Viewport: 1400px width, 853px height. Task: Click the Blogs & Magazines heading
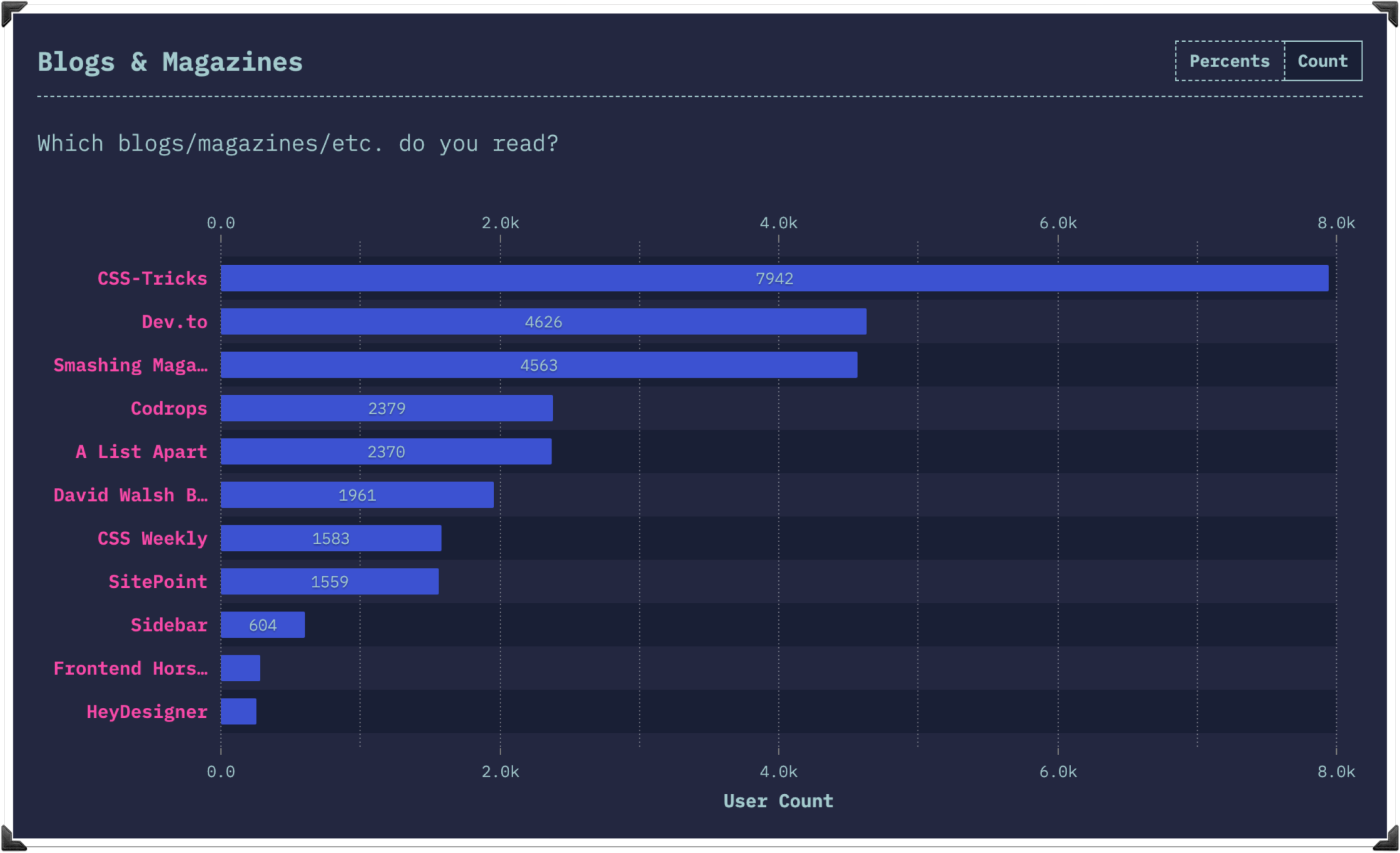click(170, 62)
